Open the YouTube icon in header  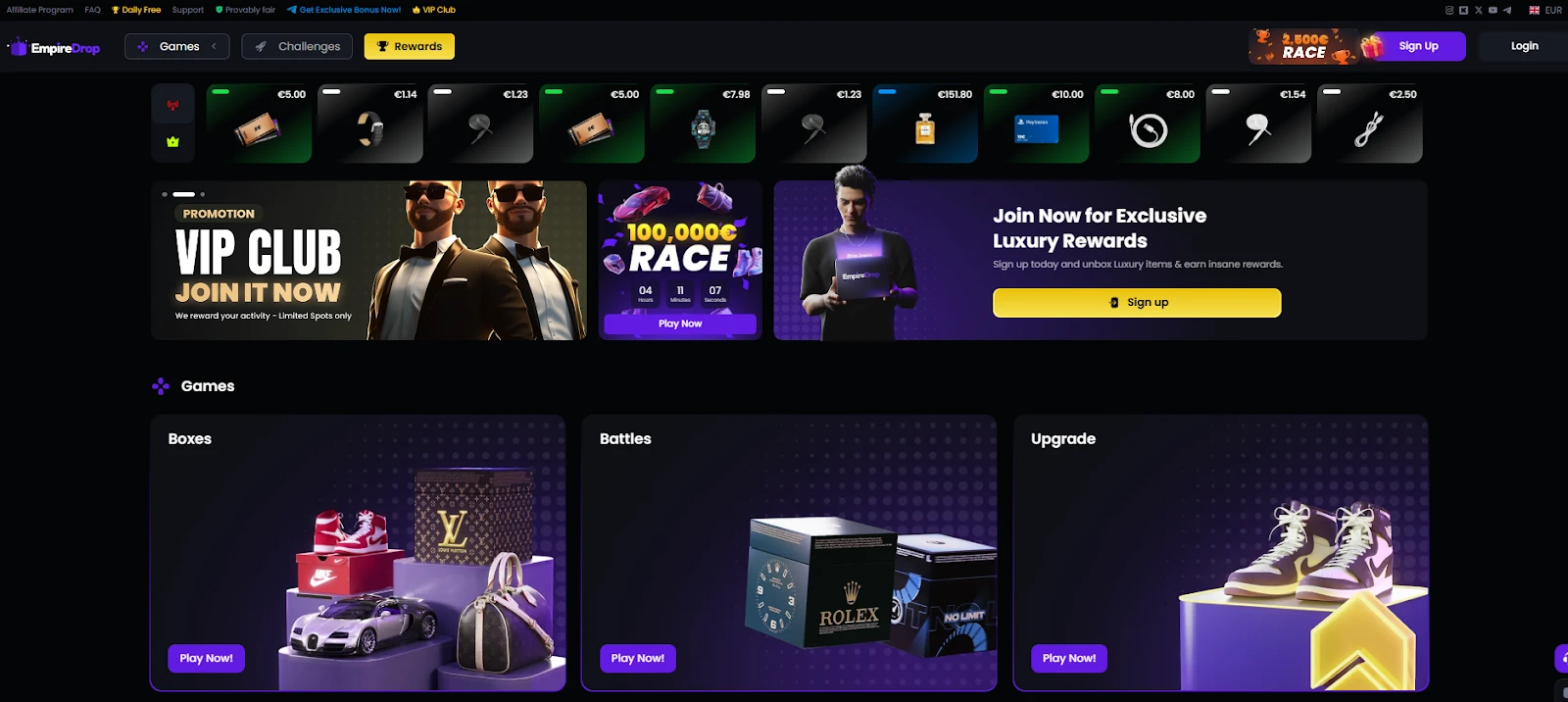click(1493, 10)
